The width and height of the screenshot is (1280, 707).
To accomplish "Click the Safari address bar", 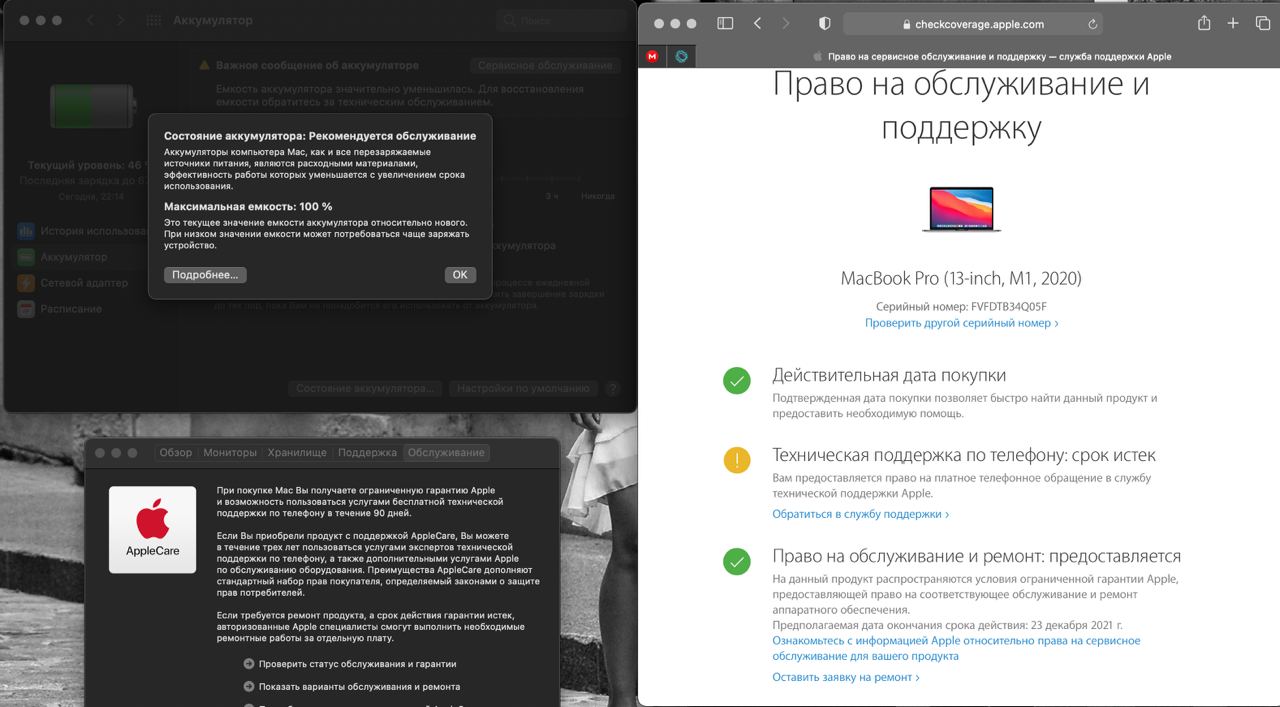I will [973, 24].
